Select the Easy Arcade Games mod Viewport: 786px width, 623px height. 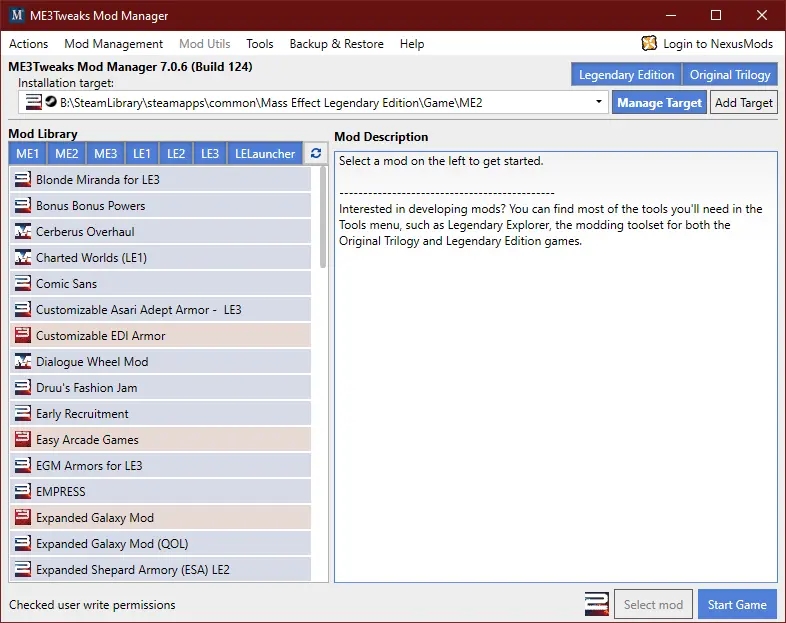tap(160, 440)
